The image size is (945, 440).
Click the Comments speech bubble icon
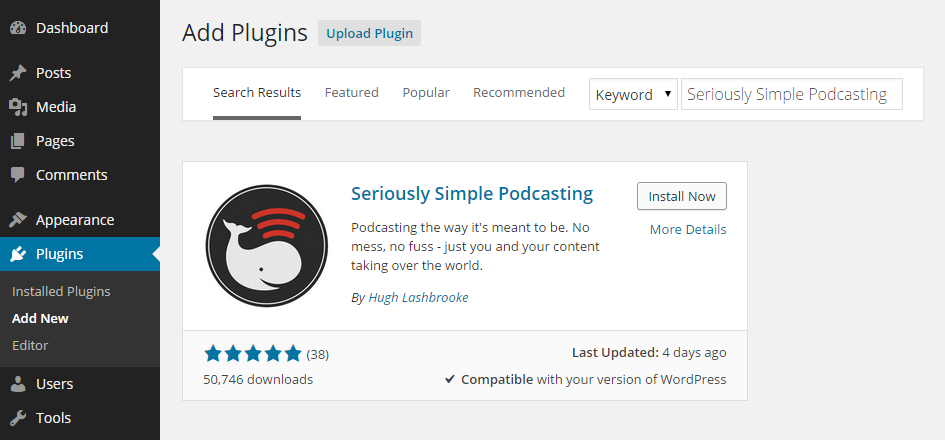[18, 175]
